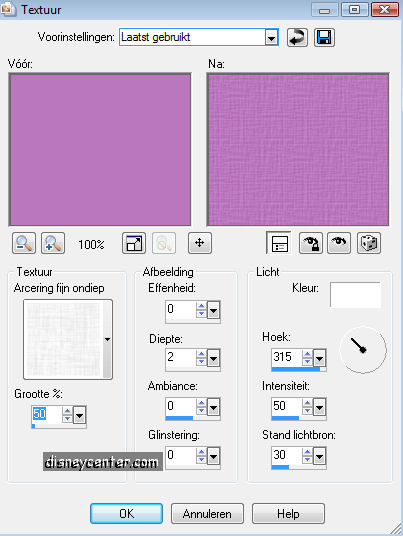Randomize parameters with the dice icon
This screenshot has width=403, height=536.
(x=369, y=243)
